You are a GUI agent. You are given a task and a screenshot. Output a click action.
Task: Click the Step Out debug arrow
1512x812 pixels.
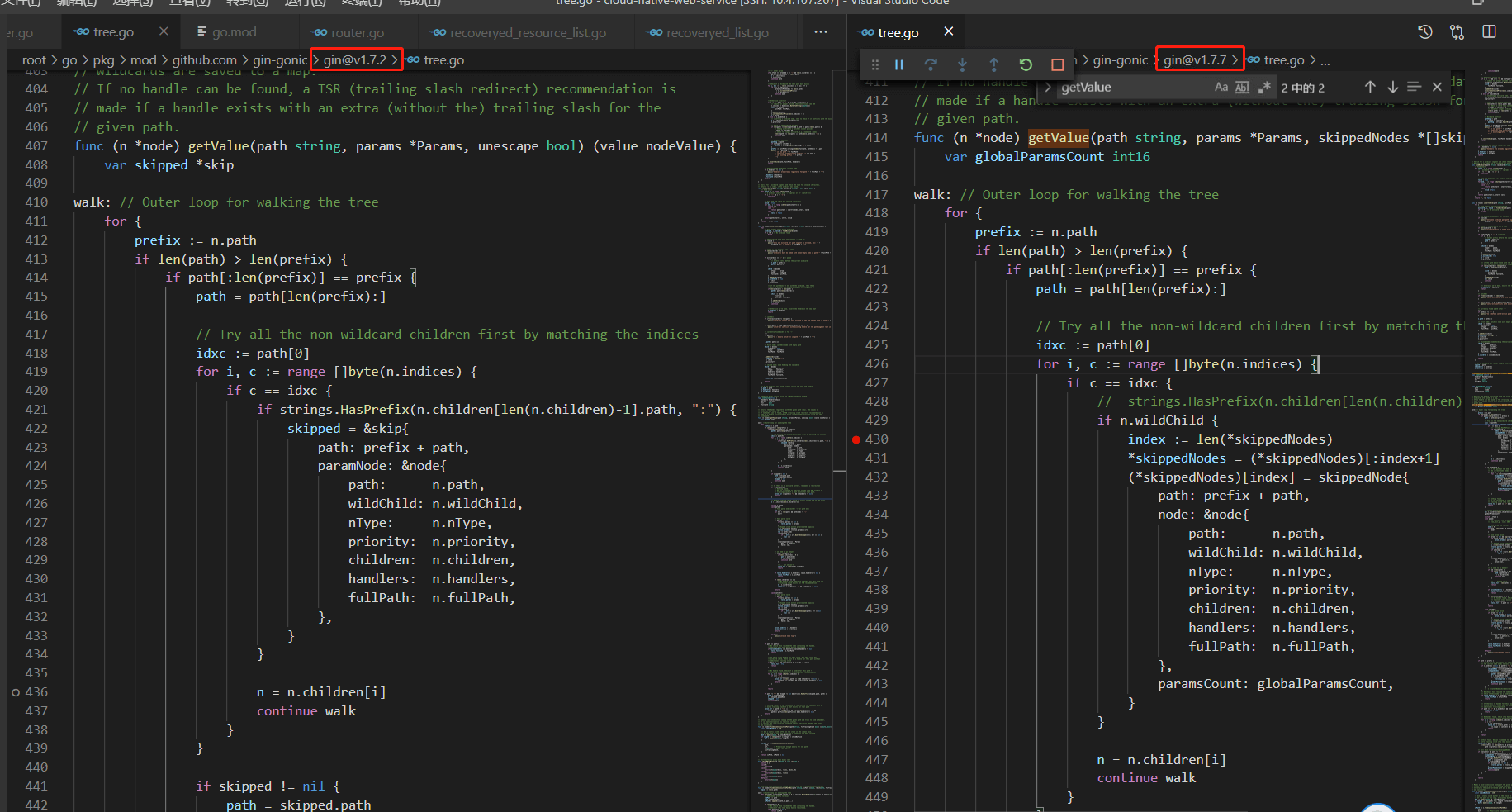[x=993, y=64]
